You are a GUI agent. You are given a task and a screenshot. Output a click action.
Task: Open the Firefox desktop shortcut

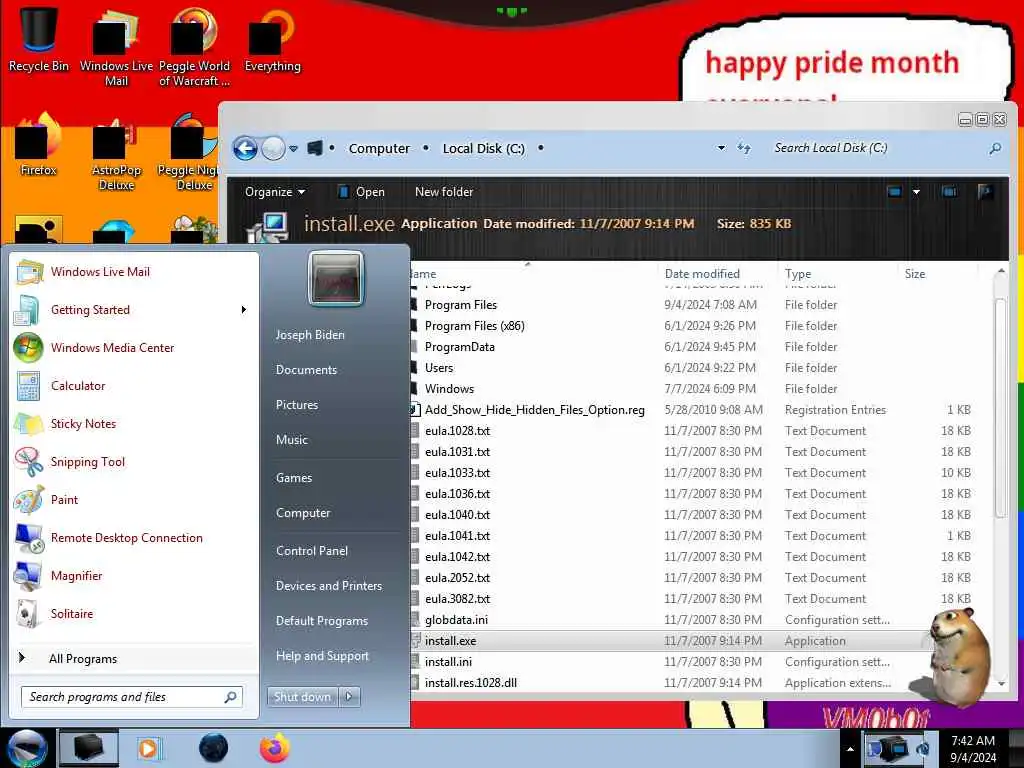pos(39,145)
